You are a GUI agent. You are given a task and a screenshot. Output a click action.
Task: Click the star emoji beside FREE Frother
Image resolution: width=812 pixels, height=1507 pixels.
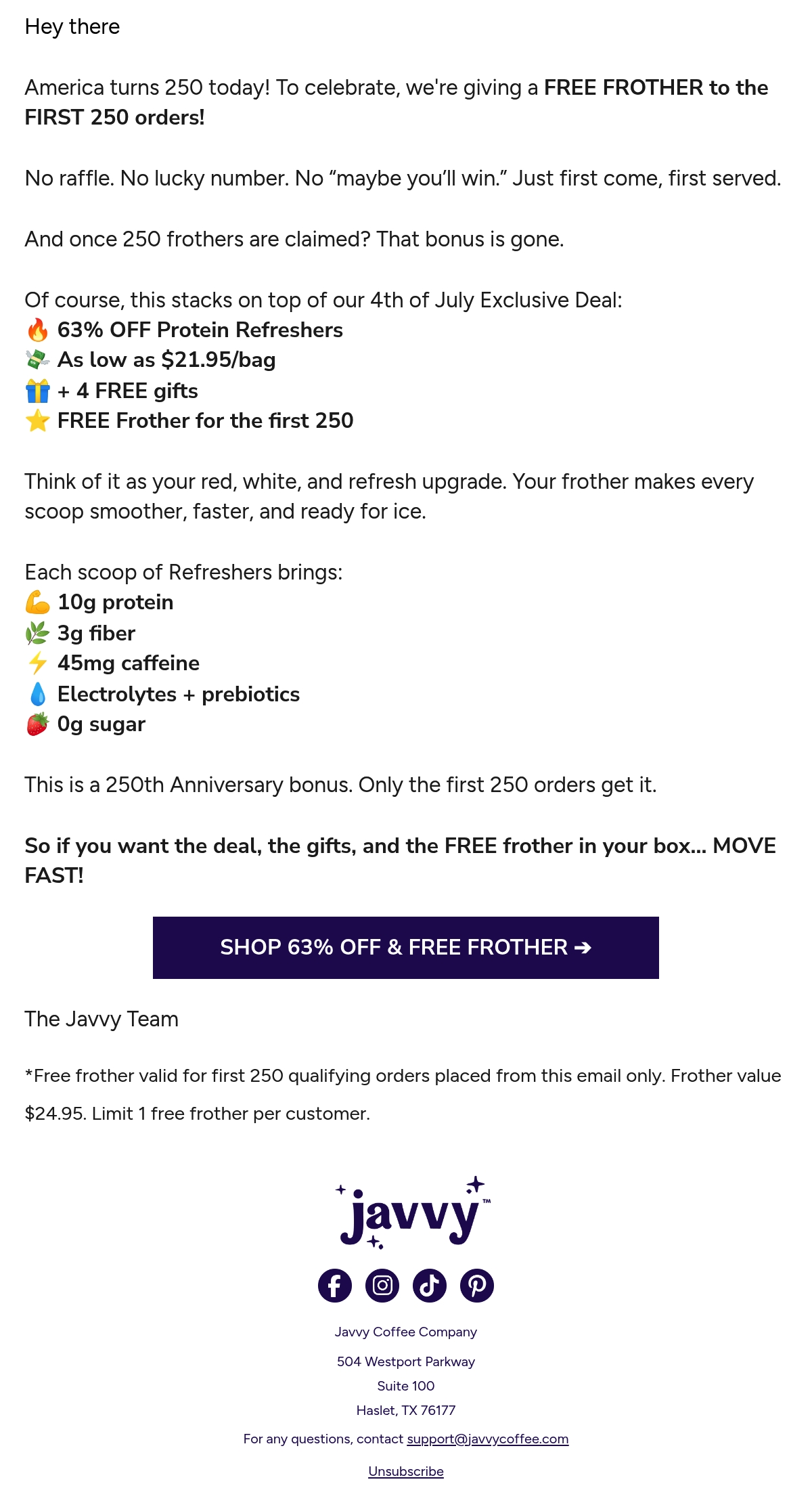[38, 421]
